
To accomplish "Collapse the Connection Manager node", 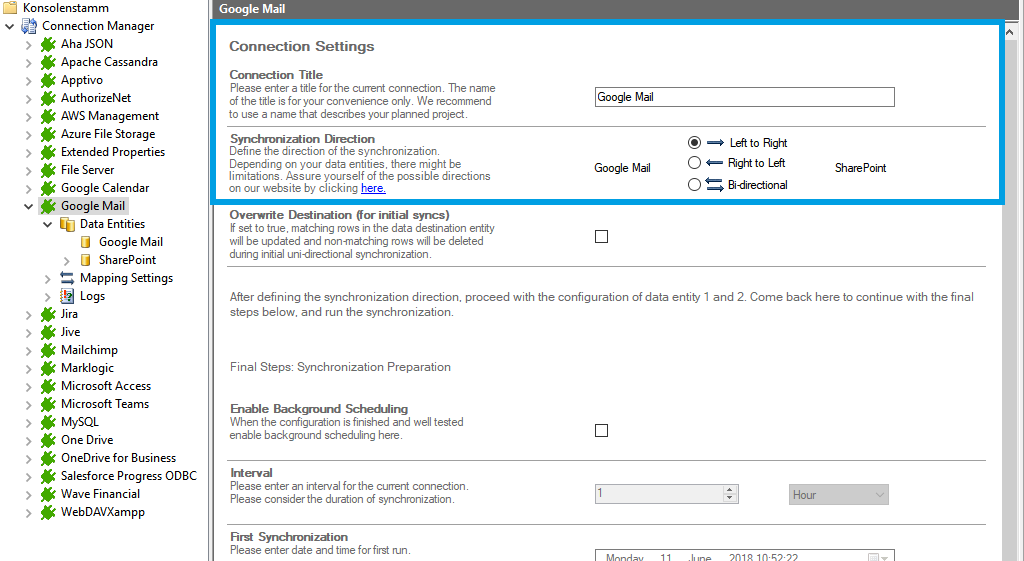I will point(9,27).
